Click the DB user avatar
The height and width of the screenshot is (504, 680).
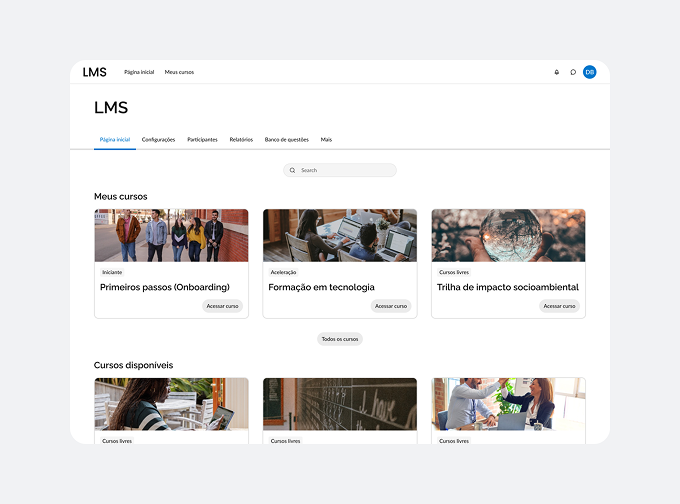click(x=590, y=72)
